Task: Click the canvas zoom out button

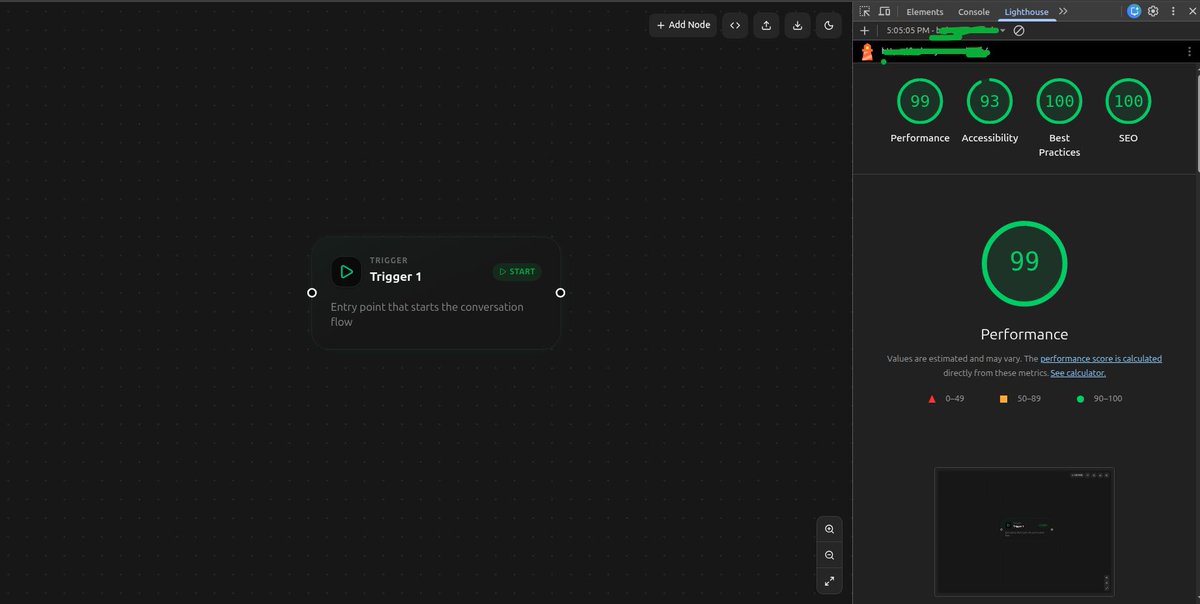Action: pyautogui.click(x=829, y=555)
